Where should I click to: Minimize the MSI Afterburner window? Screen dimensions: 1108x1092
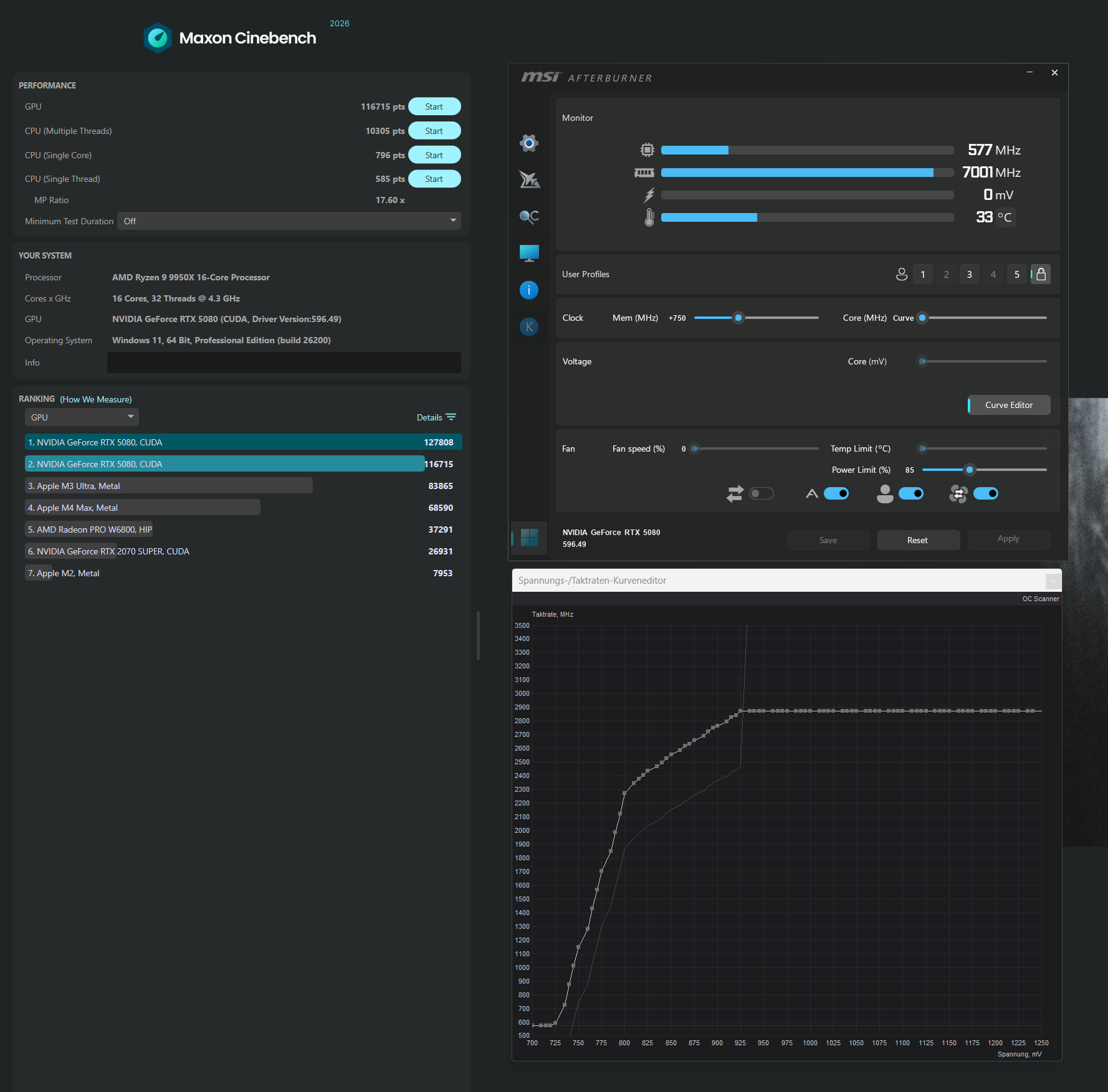[1030, 72]
